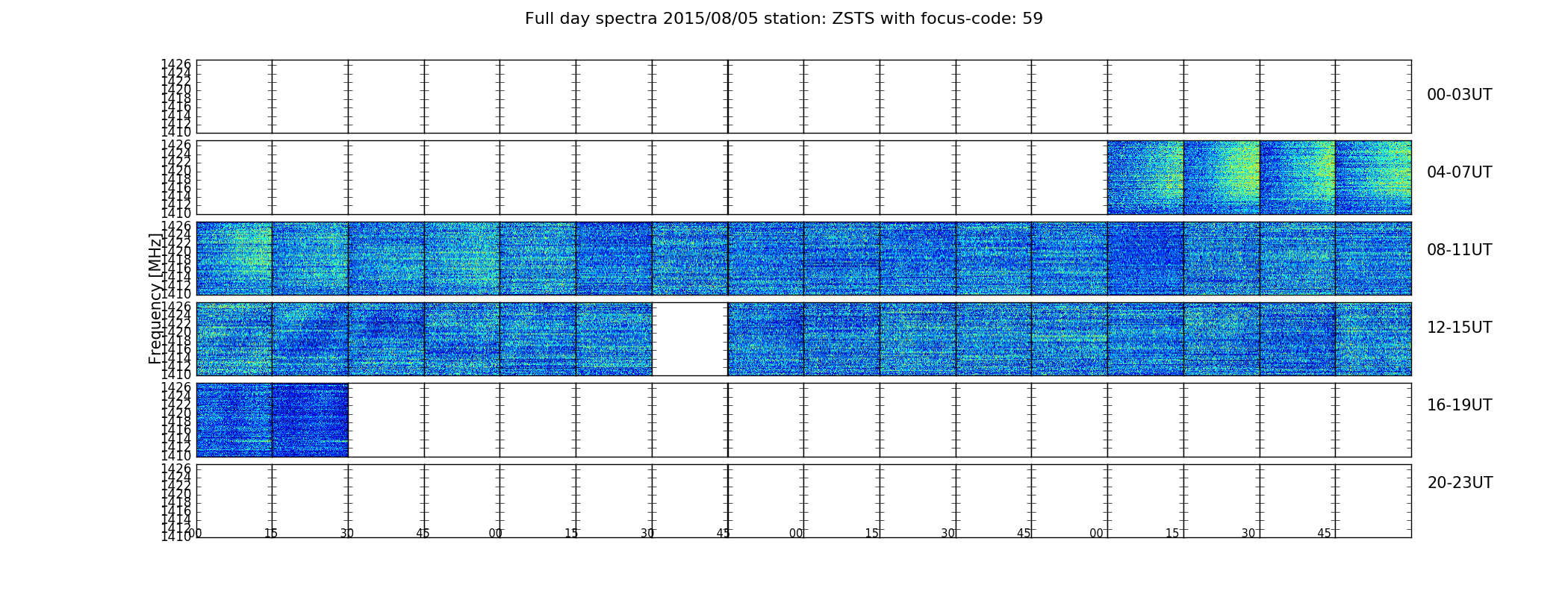This screenshot has height=597, width=1568.
Task: Select the "08-11UT" row label
Action: (1459, 250)
